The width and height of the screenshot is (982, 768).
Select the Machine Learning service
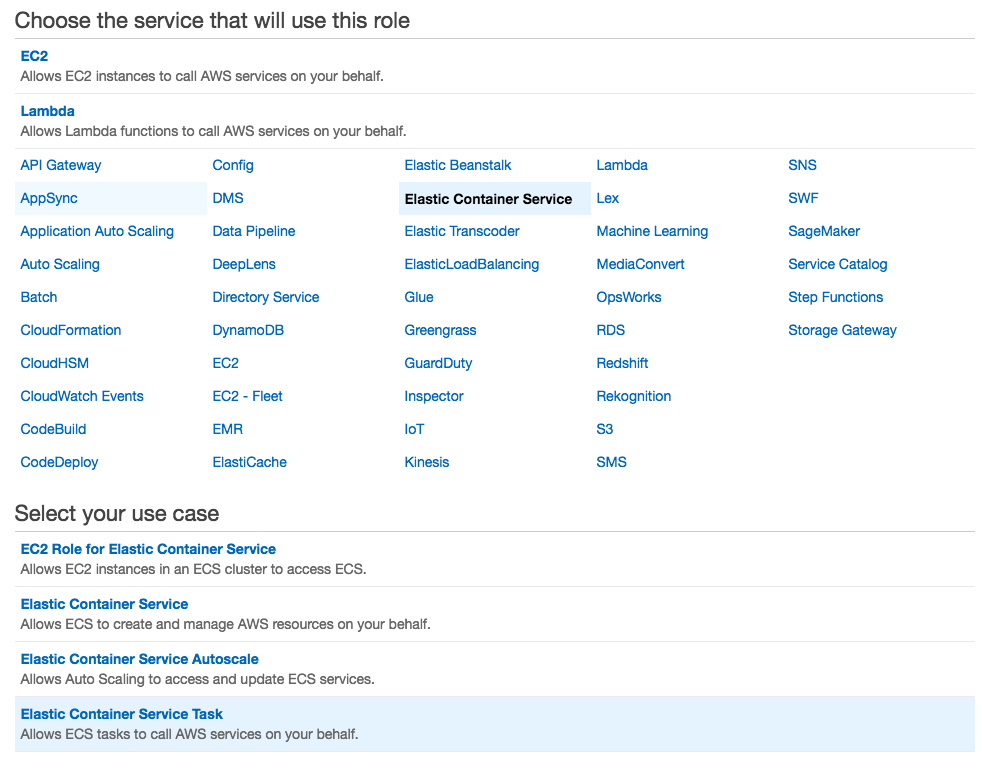(x=652, y=231)
